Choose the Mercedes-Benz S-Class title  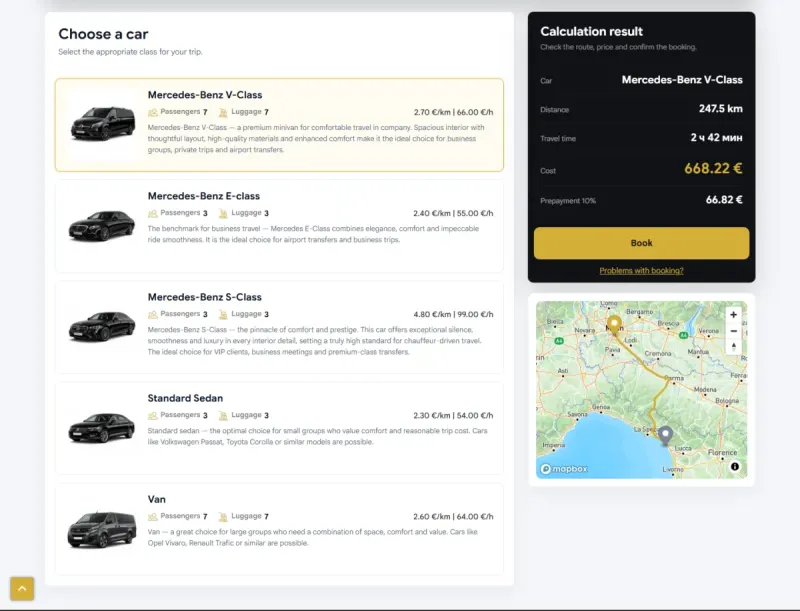[x=205, y=297]
